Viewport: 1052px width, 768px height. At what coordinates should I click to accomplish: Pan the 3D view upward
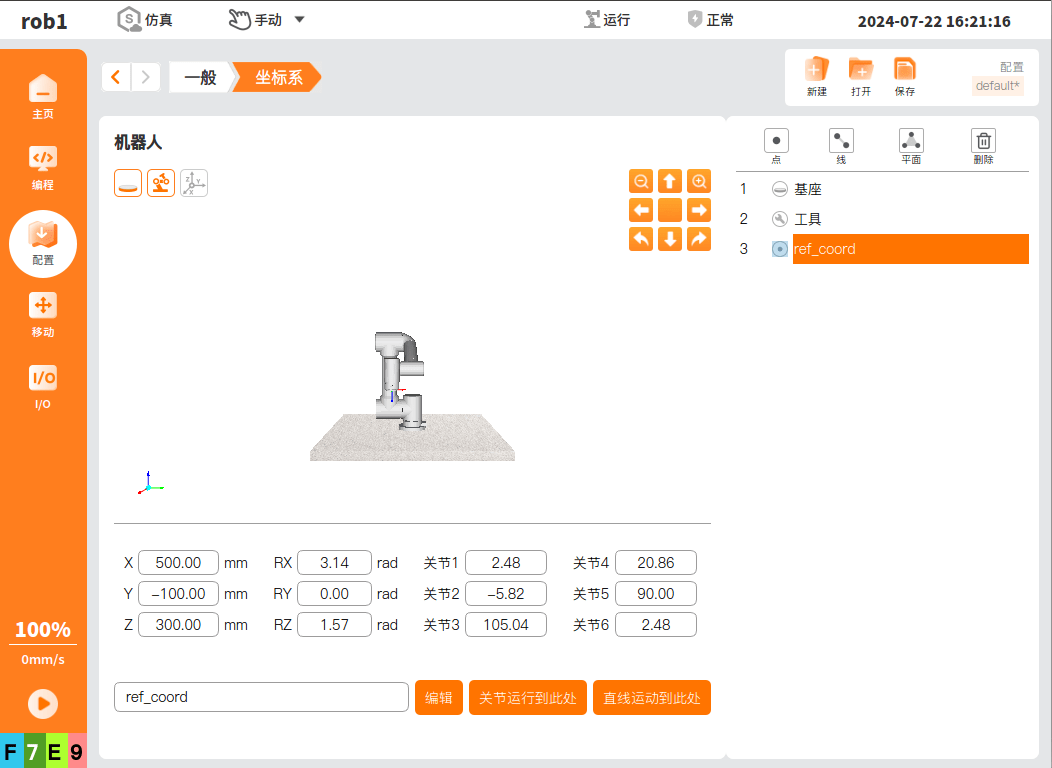(670, 181)
